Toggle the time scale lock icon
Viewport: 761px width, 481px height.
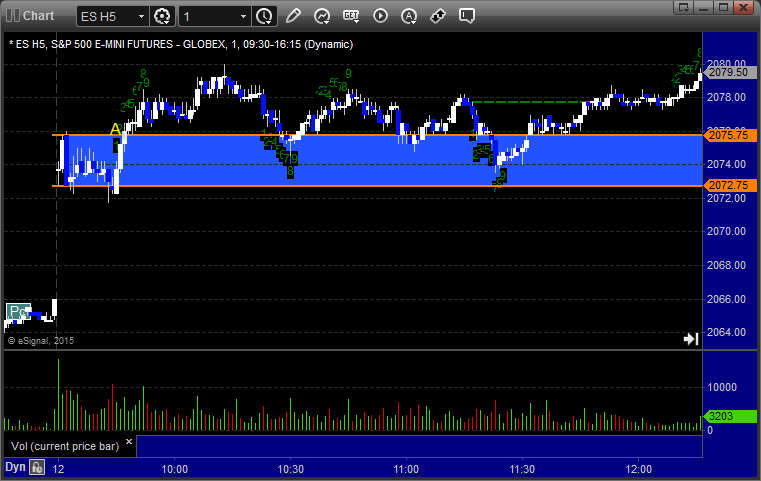click(x=37, y=467)
